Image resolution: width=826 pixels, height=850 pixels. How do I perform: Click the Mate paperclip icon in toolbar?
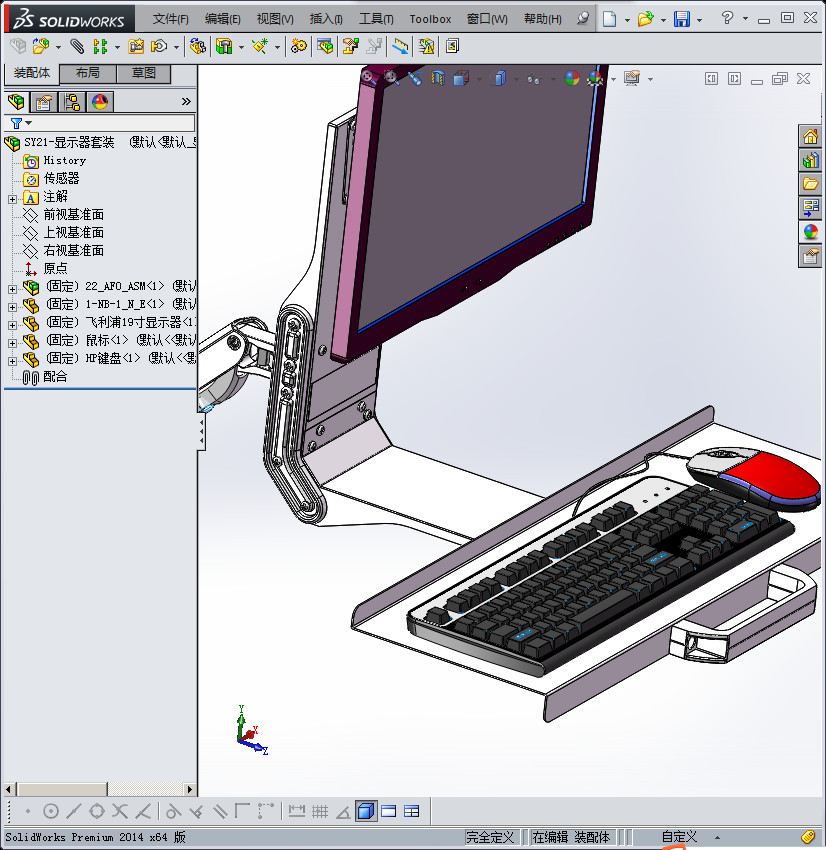point(77,47)
